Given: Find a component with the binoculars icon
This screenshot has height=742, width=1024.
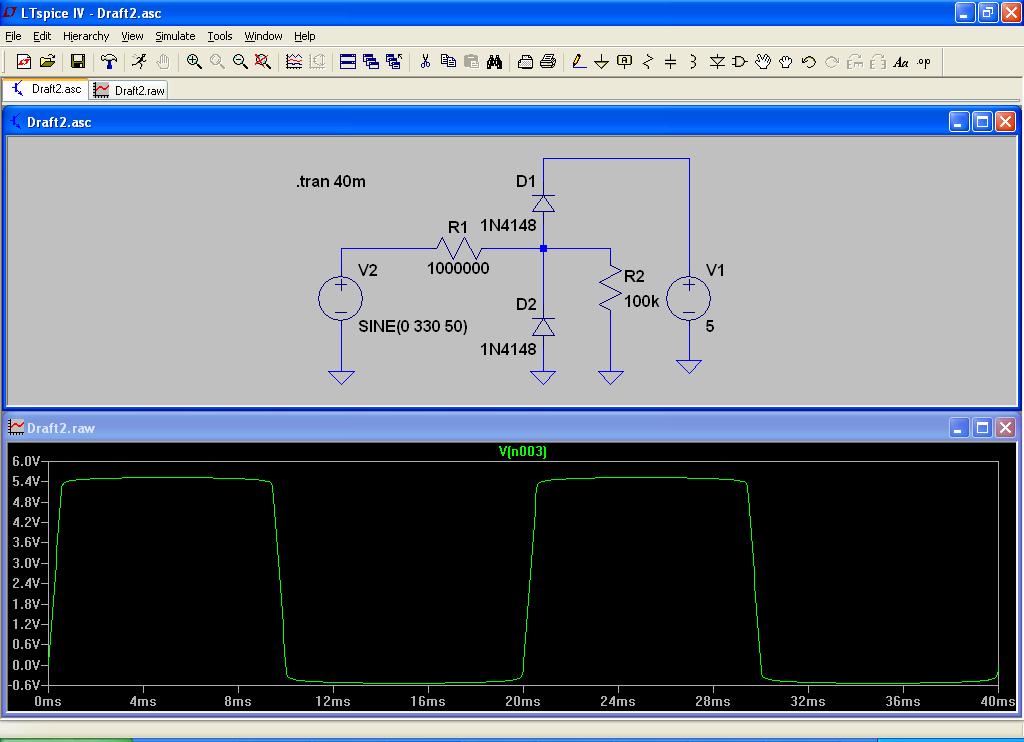Looking at the screenshot, I should click(494, 61).
